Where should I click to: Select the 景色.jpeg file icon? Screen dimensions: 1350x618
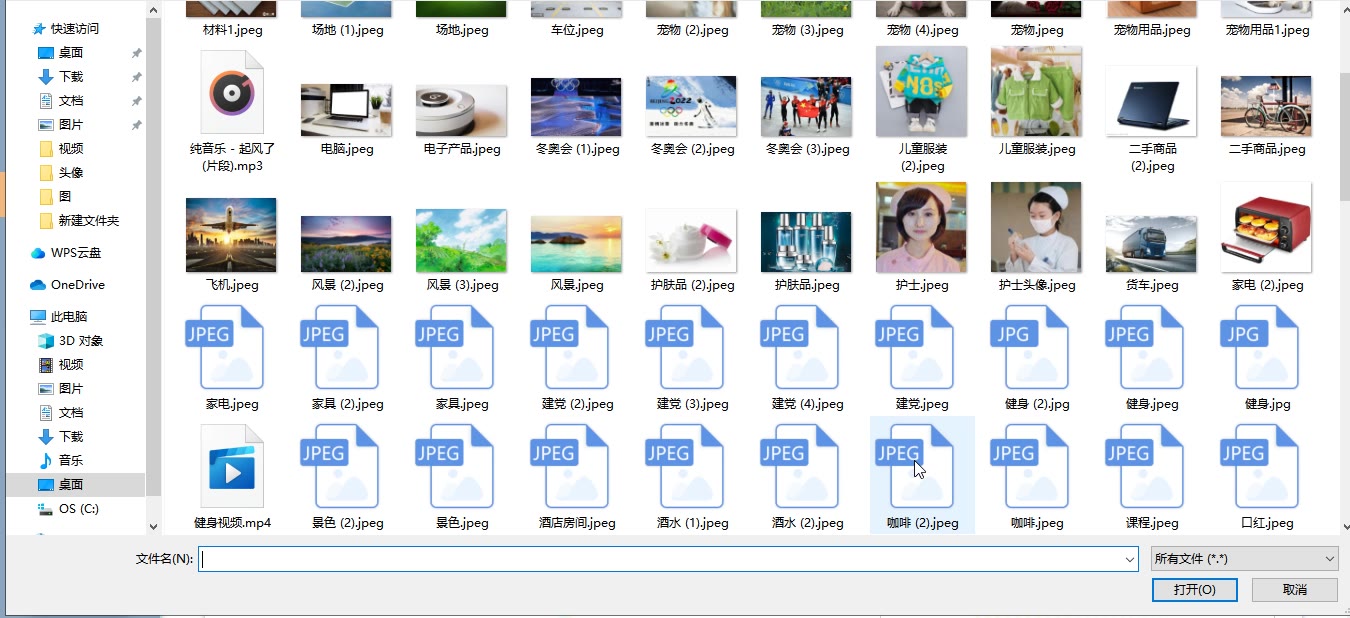tap(456, 466)
